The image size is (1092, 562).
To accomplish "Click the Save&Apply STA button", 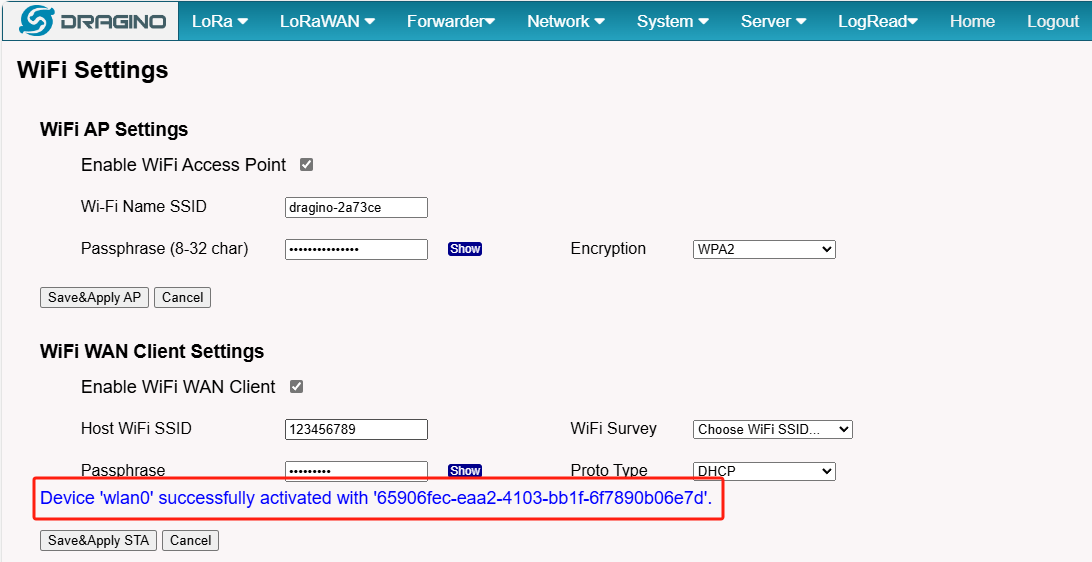I will point(98,540).
